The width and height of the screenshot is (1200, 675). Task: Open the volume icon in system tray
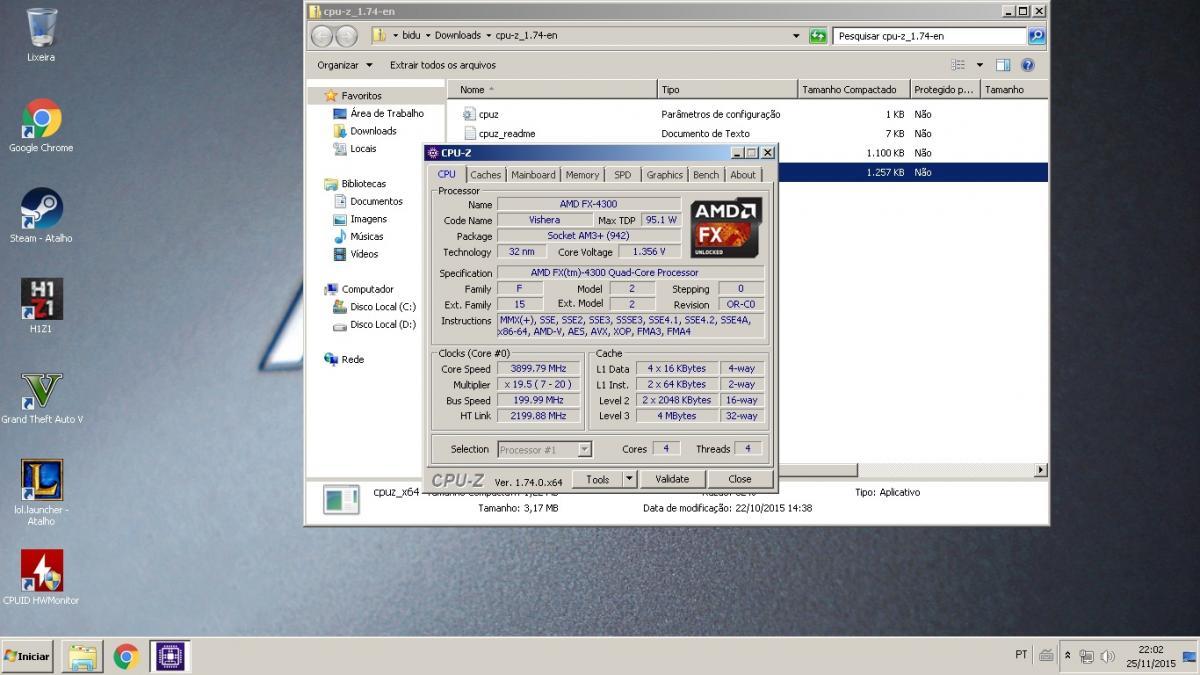point(1107,656)
